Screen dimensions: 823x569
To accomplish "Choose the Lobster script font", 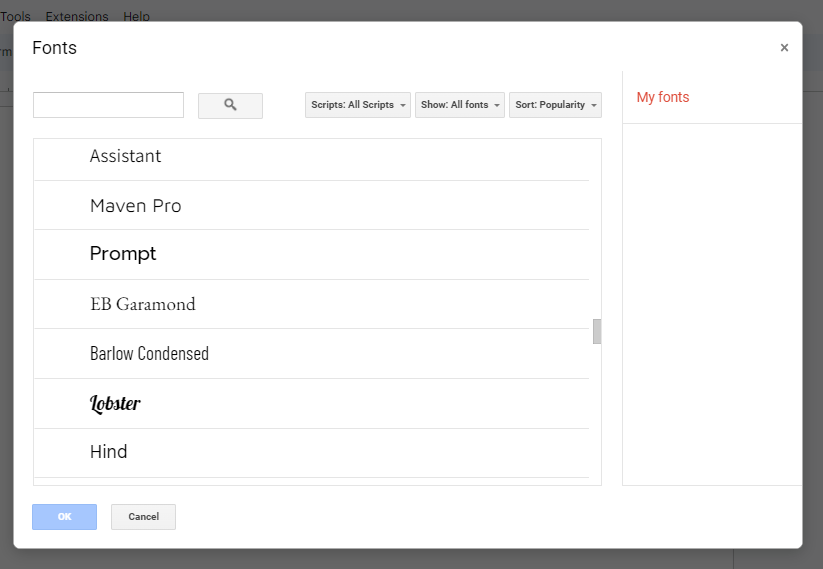I will coord(115,404).
